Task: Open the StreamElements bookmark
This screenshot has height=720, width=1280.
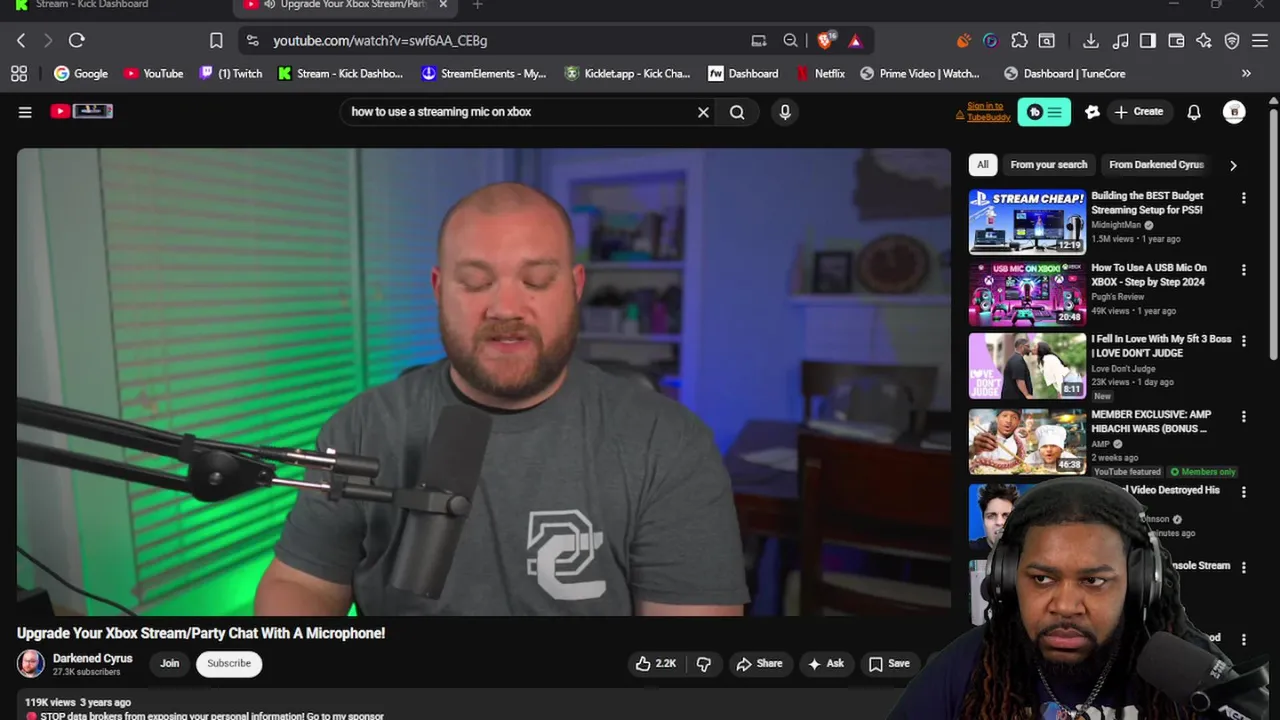Action: click(484, 73)
